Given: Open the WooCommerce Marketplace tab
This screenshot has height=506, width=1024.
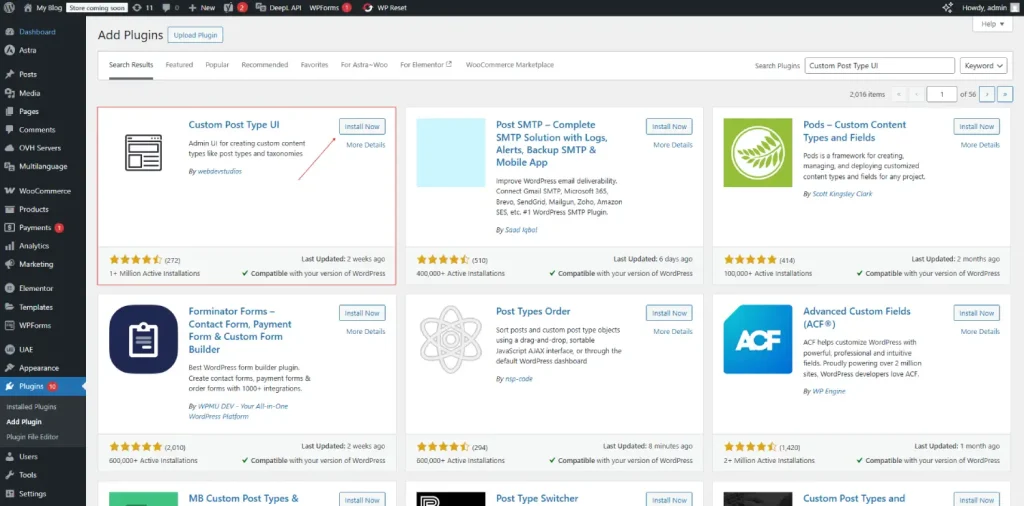Looking at the screenshot, I should (509, 65).
